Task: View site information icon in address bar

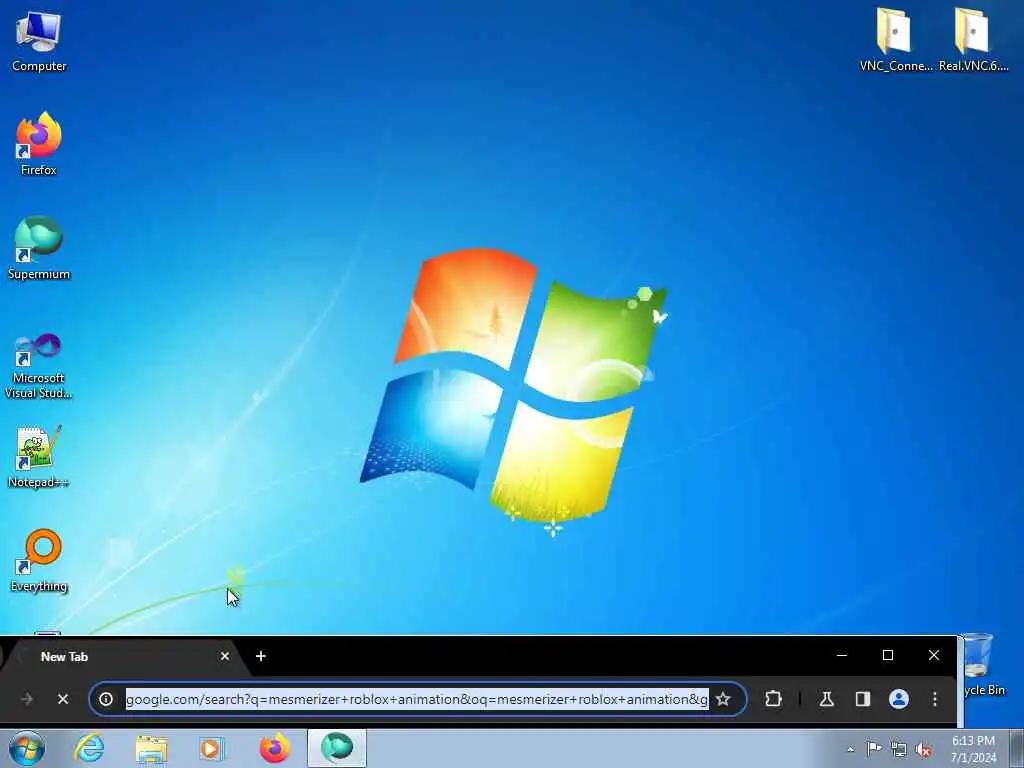Action: point(106,699)
